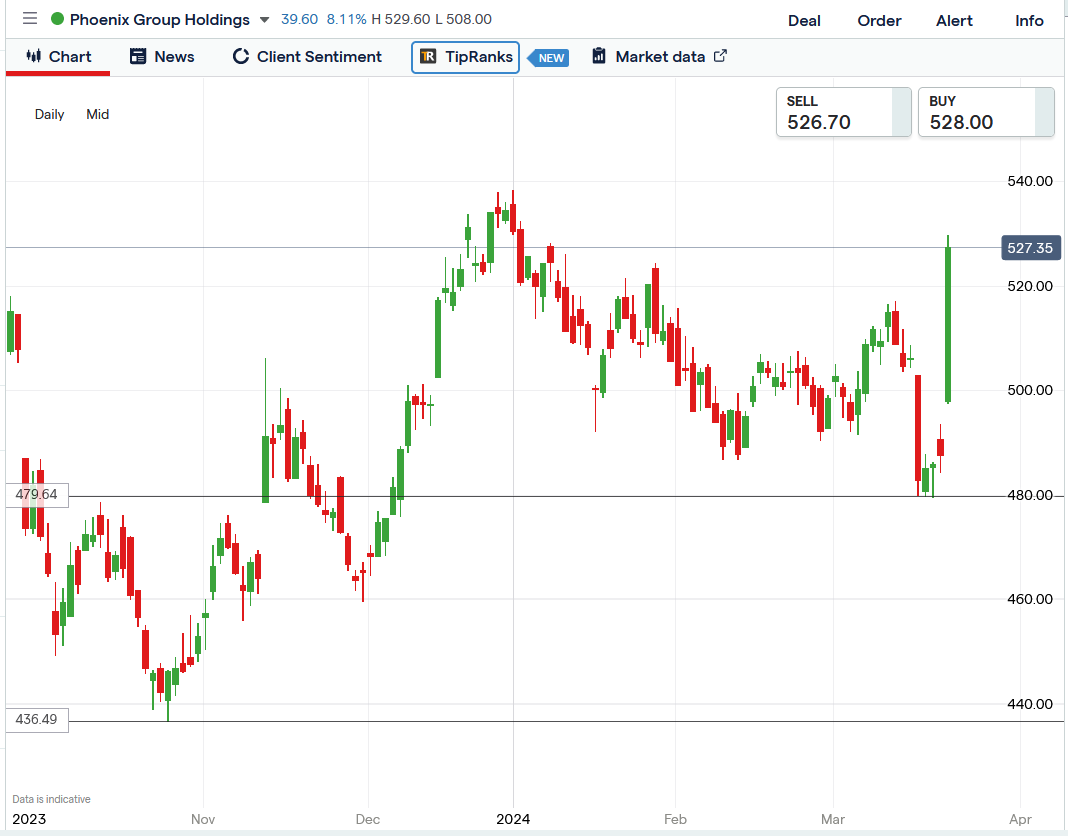Click the green market status dot
The width and height of the screenshot is (1068, 836).
pos(58,19)
